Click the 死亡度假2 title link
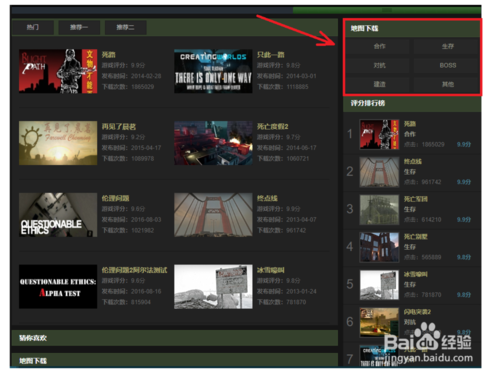The height and width of the screenshot is (375, 500). 272,127
